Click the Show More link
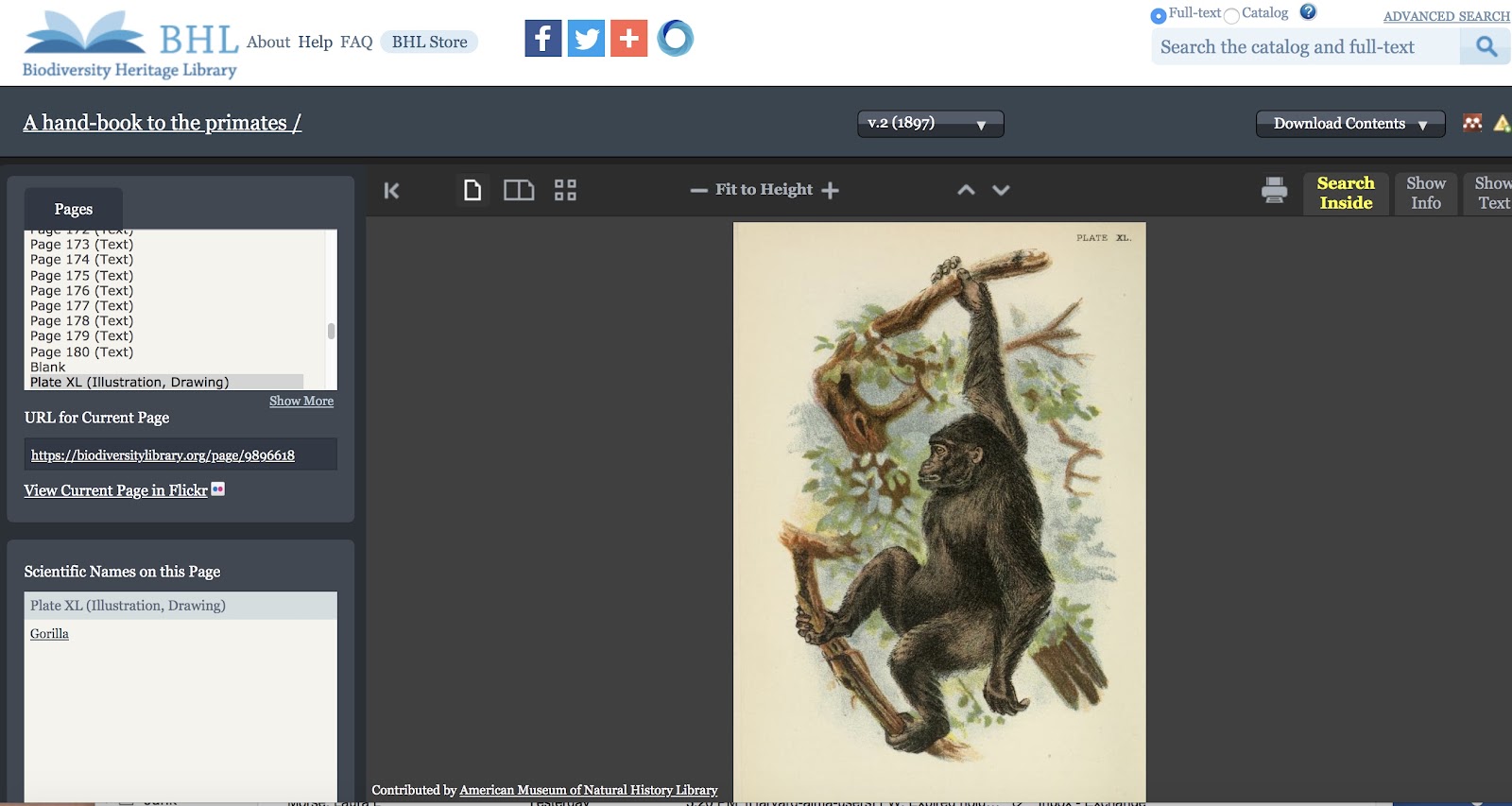This screenshot has width=1512, height=806. point(301,401)
